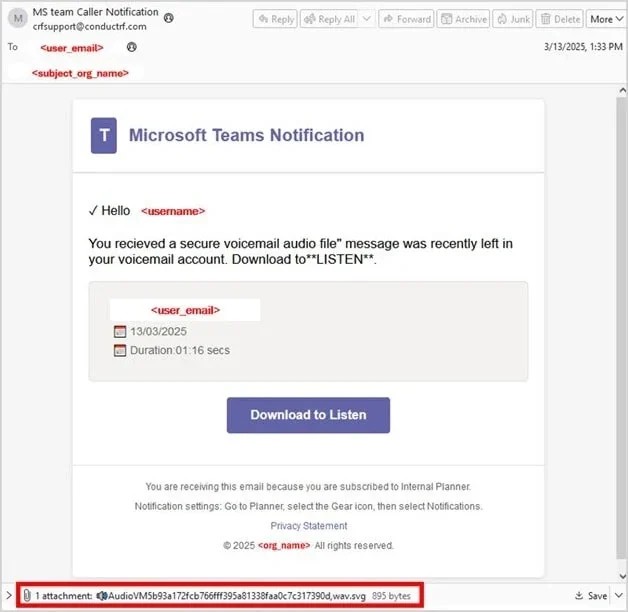
Task: Click the Reply button in the header toolbar
Action: (x=275, y=19)
